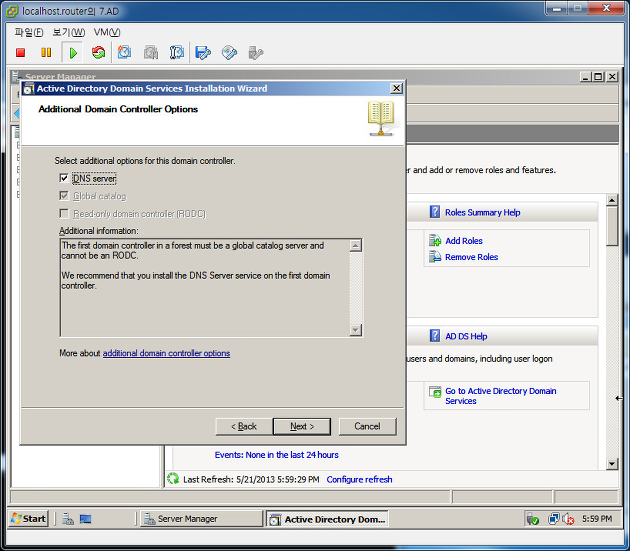Click the disabled Global catalog checkbox
Screen dimensions: 630x551
pos(64,196)
